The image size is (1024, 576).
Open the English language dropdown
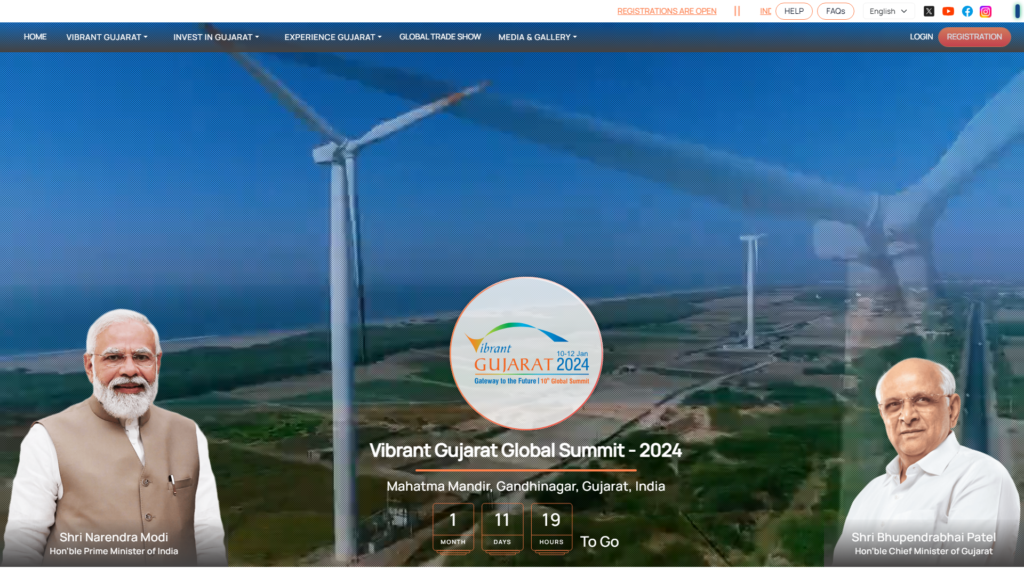[888, 11]
